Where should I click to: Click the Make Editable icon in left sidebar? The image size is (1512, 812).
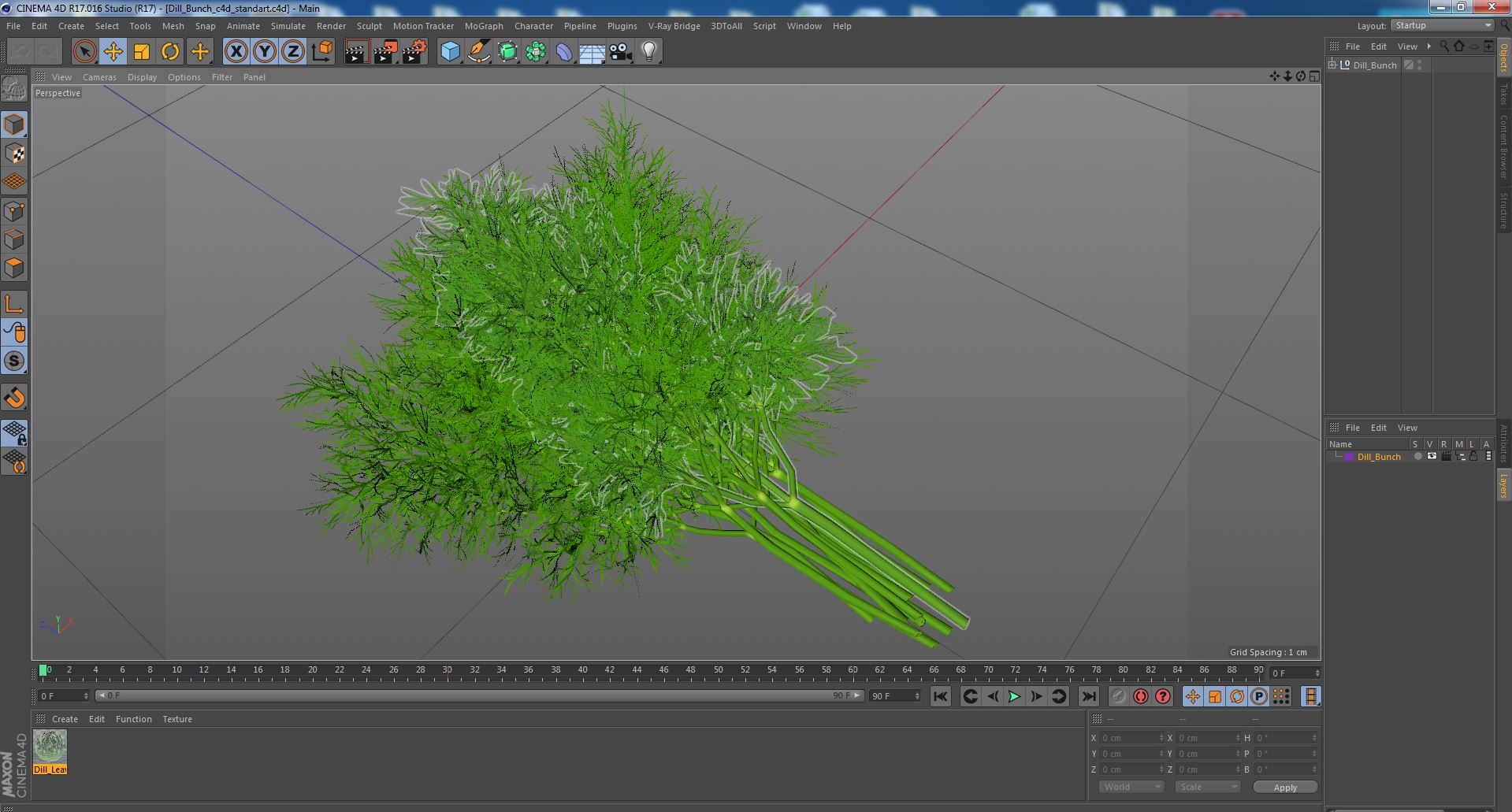coord(14,88)
